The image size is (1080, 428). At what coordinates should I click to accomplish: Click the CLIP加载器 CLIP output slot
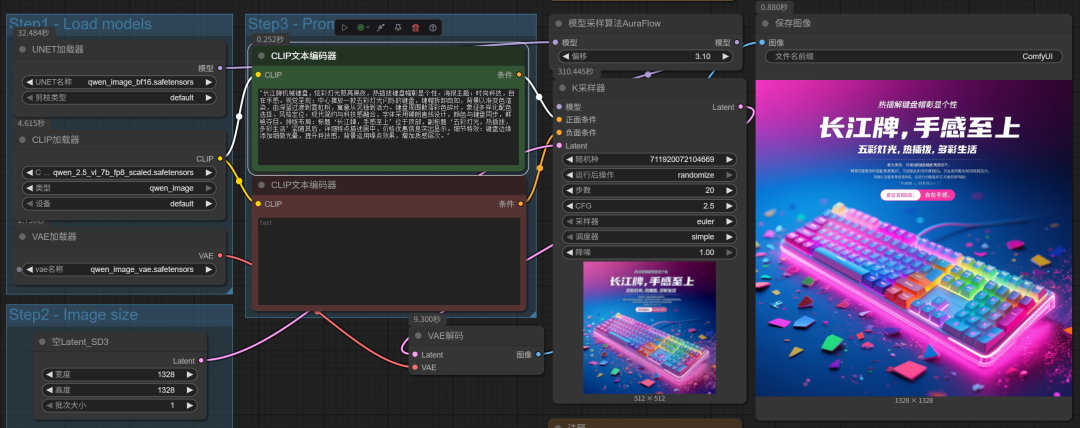pyautogui.click(x=220, y=159)
